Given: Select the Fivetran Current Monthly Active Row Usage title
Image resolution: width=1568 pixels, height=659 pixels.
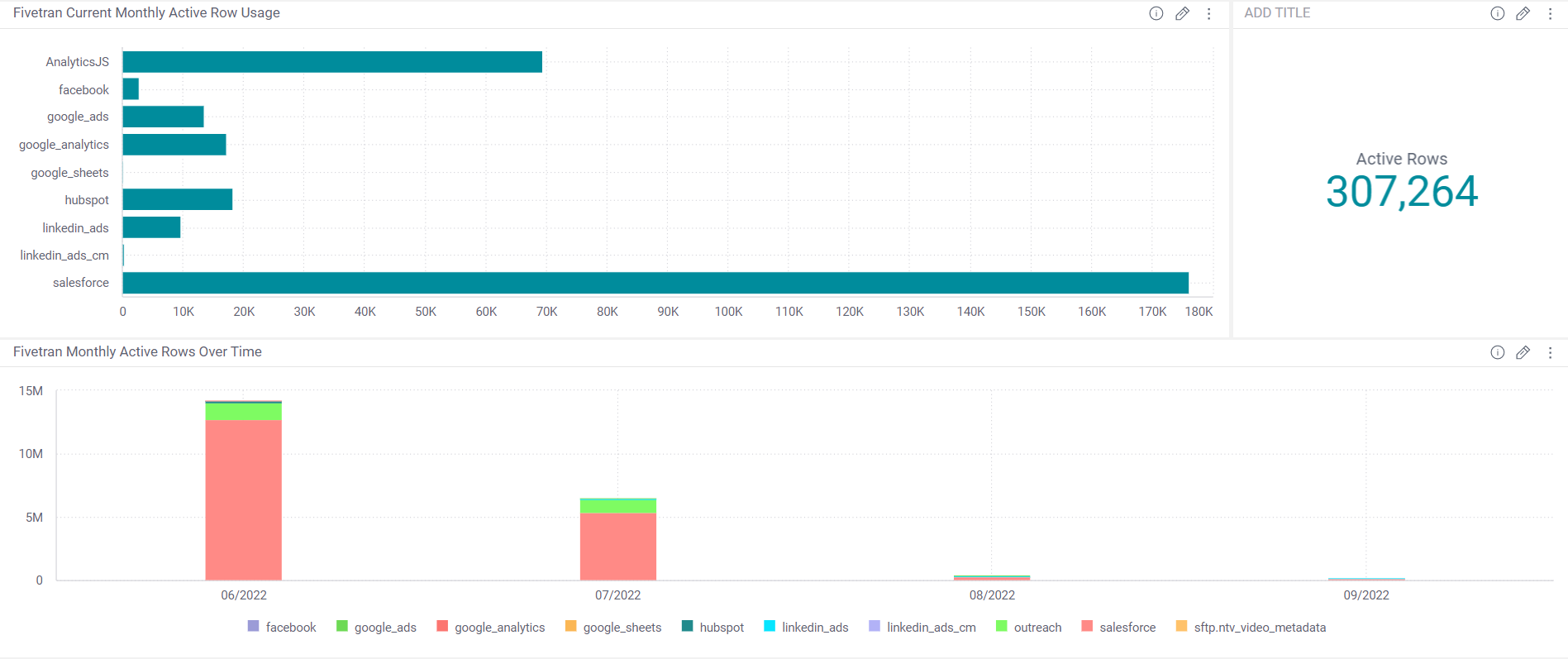Looking at the screenshot, I should 146,13.
